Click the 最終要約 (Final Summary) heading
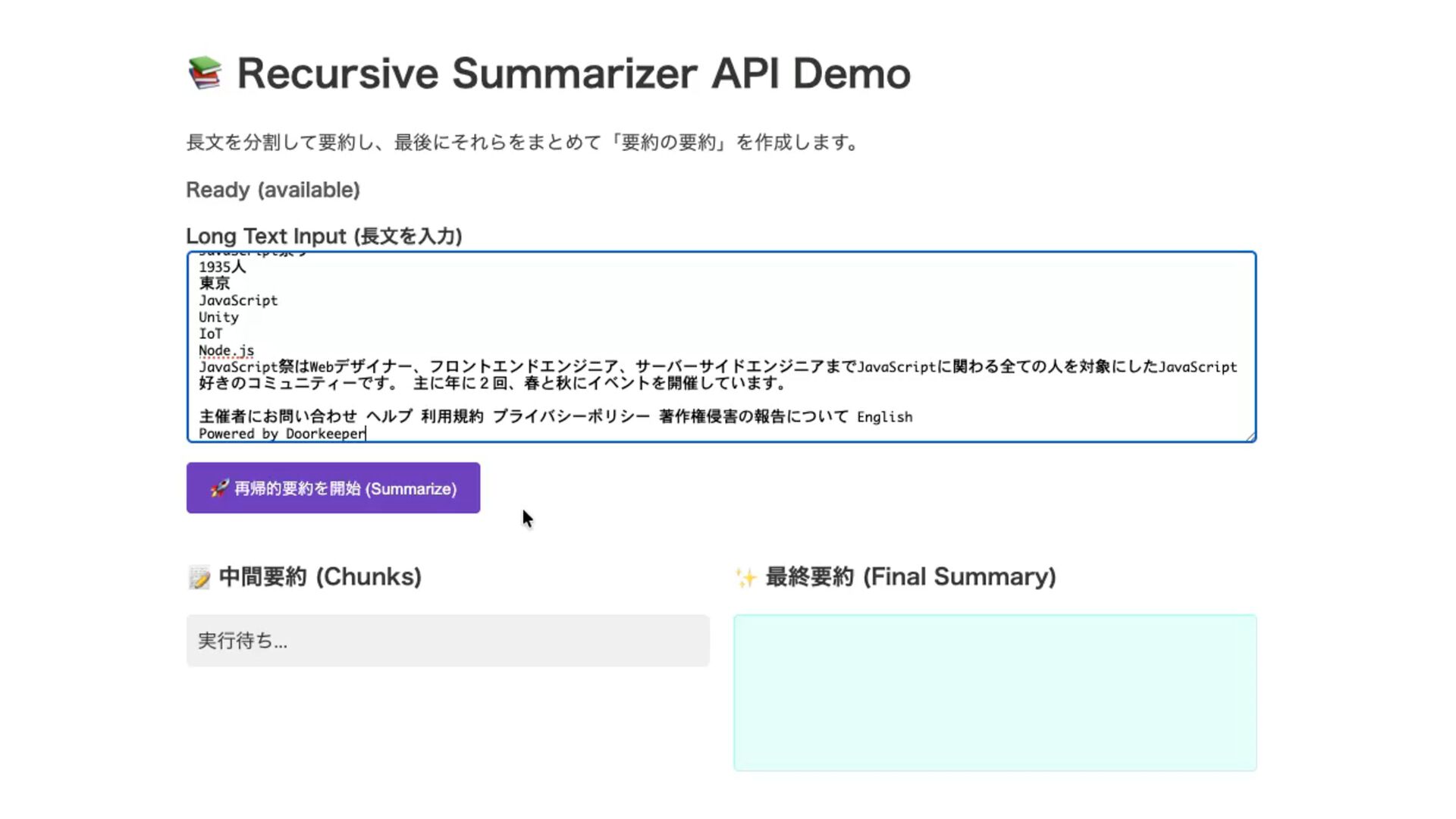1456x819 pixels. click(x=910, y=577)
